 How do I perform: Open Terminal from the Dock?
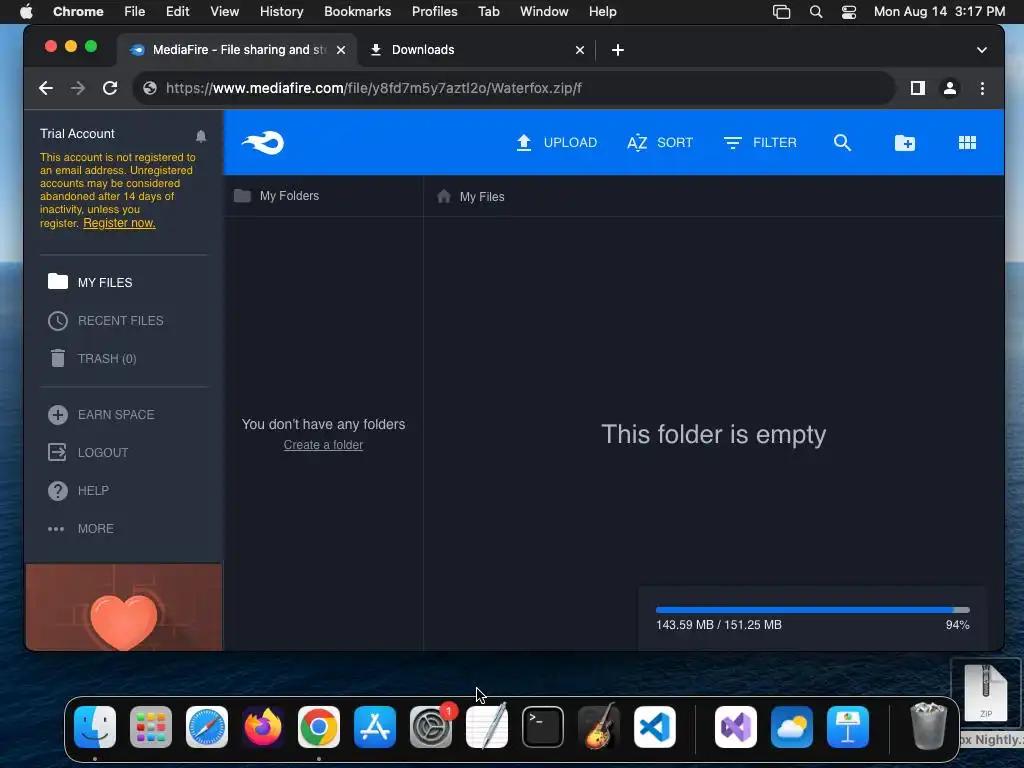[543, 727]
